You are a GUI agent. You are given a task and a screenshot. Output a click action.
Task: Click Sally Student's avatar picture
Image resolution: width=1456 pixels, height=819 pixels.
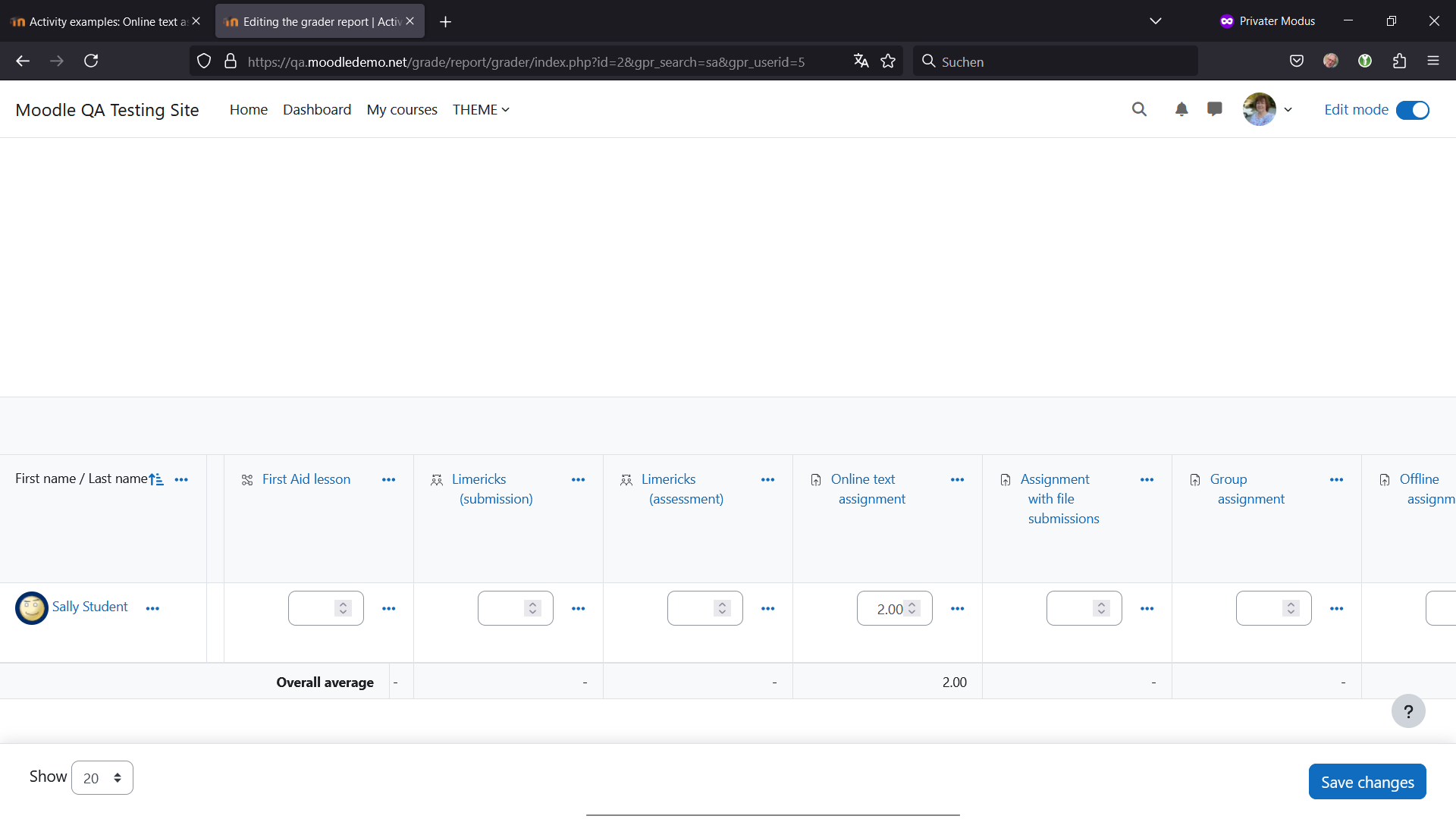click(32, 608)
